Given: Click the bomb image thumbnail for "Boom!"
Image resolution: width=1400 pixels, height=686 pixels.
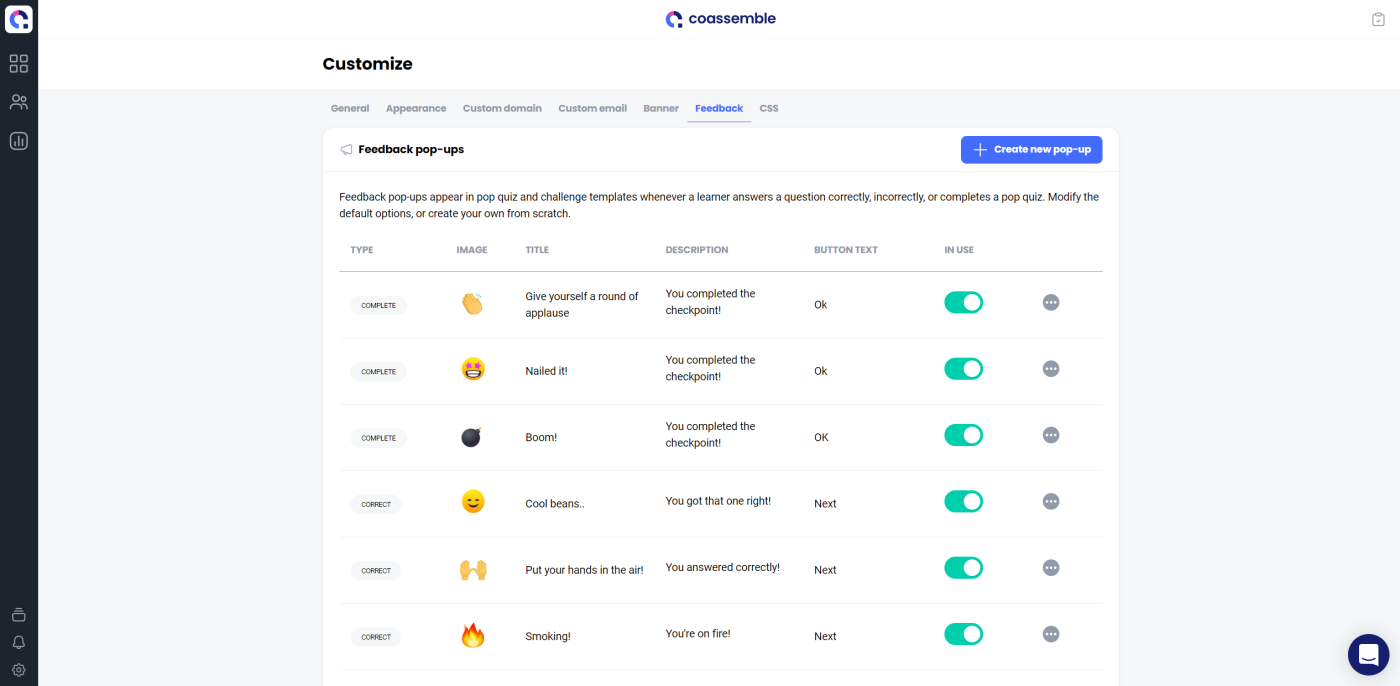Looking at the screenshot, I should point(472,437).
